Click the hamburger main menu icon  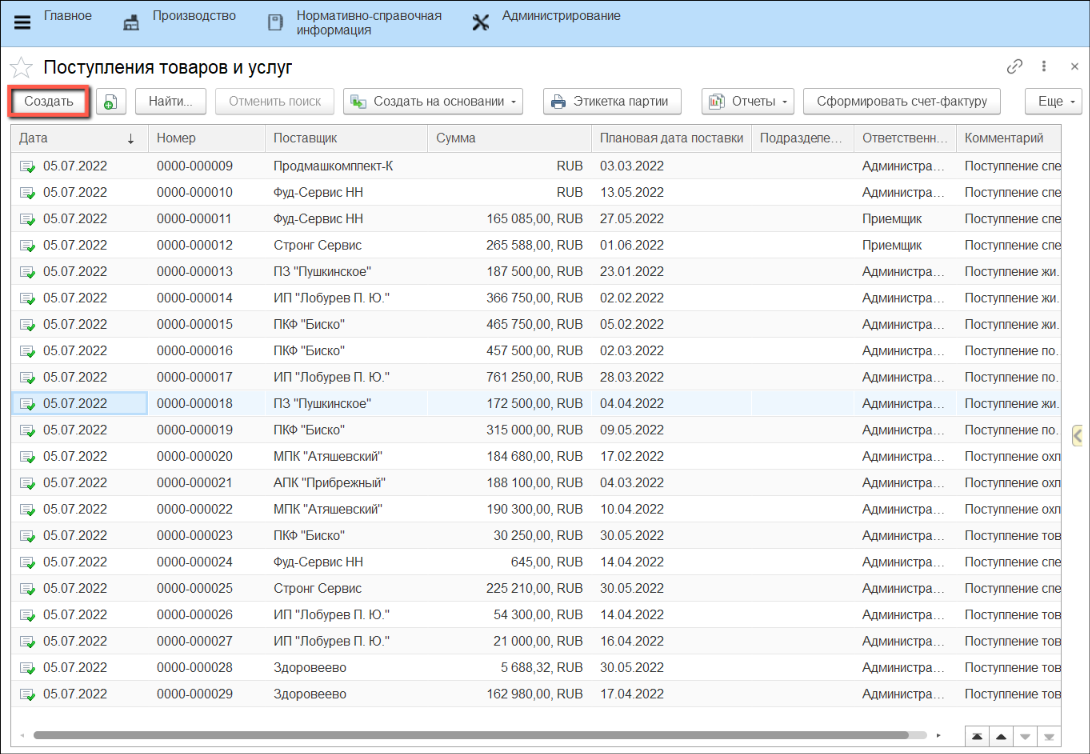(x=22, y=23)
